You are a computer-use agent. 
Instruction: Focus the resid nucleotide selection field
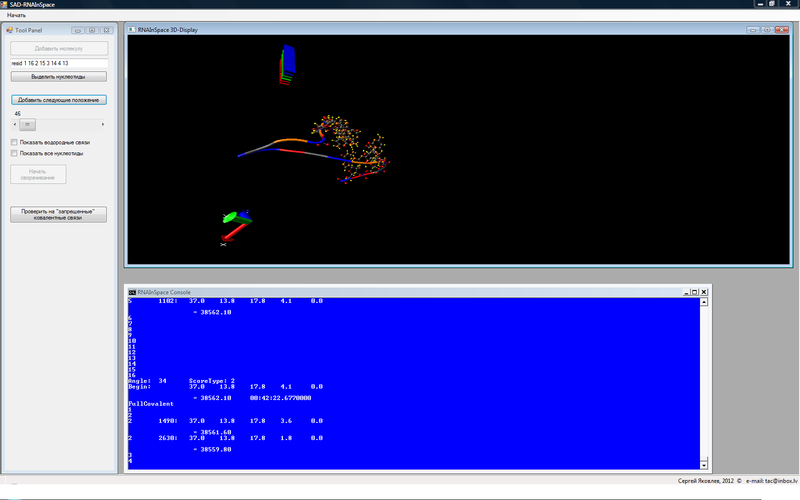pos(59,63)
